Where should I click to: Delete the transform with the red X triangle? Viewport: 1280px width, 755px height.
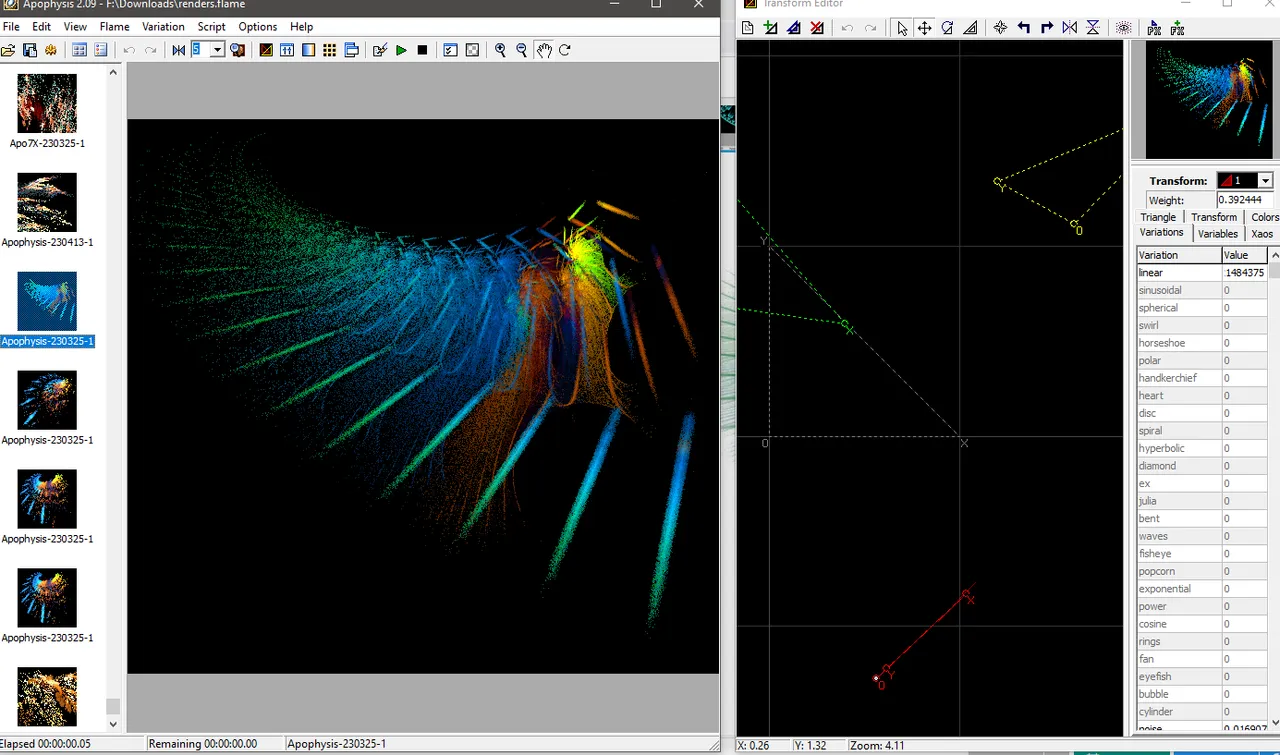(817, 28)
